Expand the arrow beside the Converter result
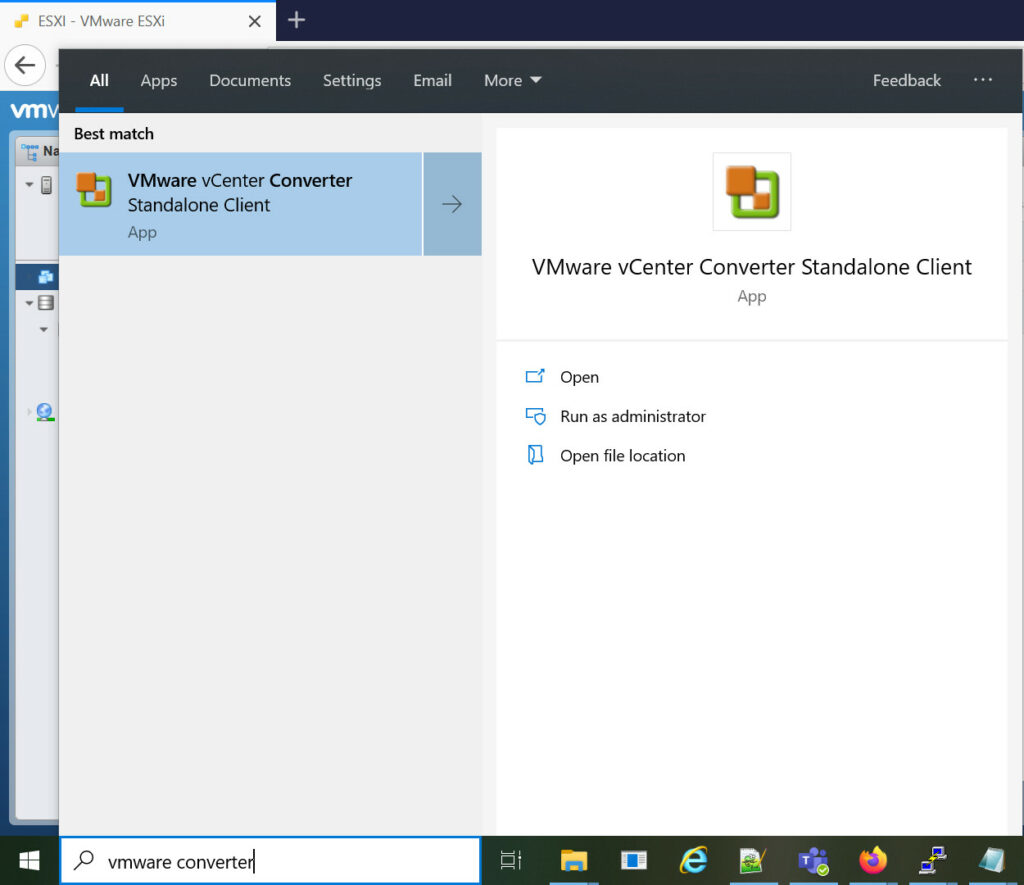The width and height of the screenshot is (1024, 885). tap(452, 204)
